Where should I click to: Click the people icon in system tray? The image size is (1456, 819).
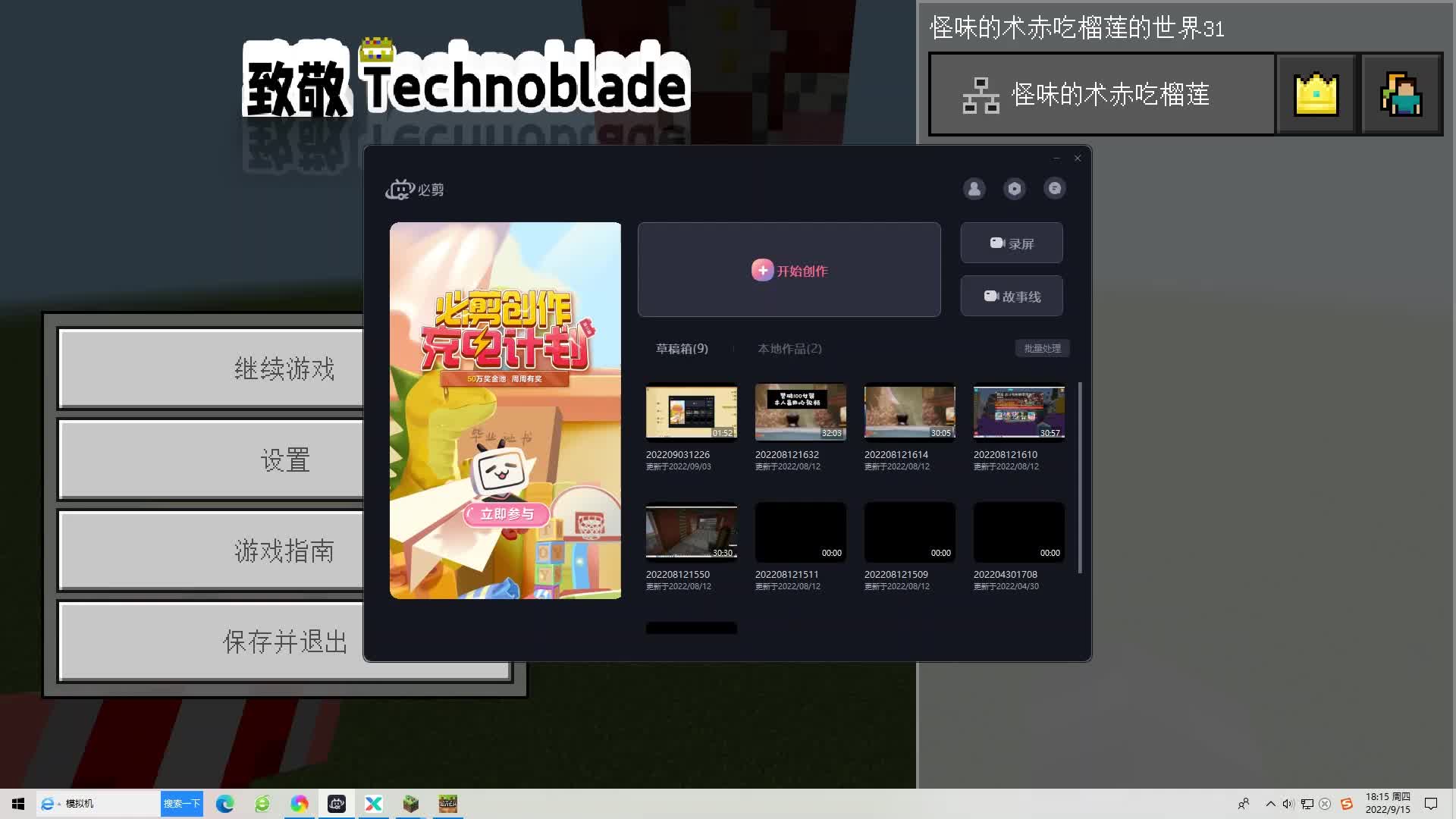(1244, 804)
